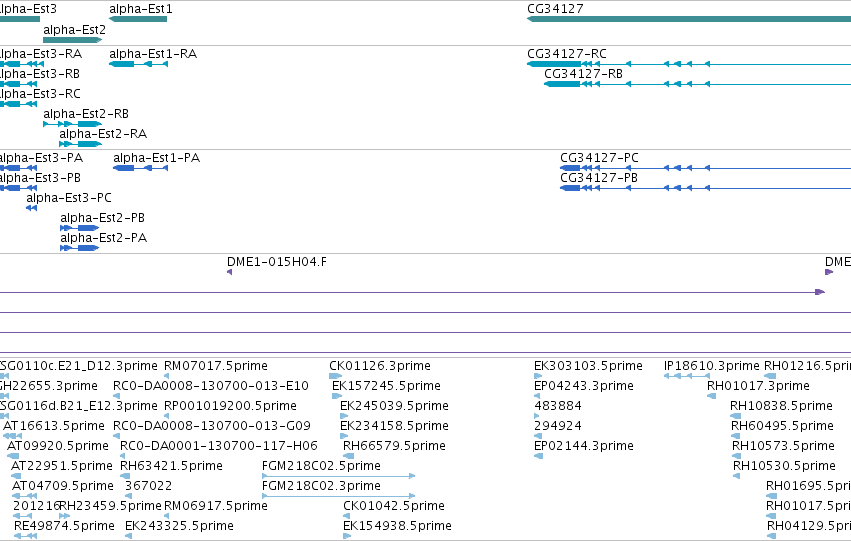This screenshot has width=851, height=541.
Task: Select the IP18610.3prime EST feature
Action: tap(687, 376)
